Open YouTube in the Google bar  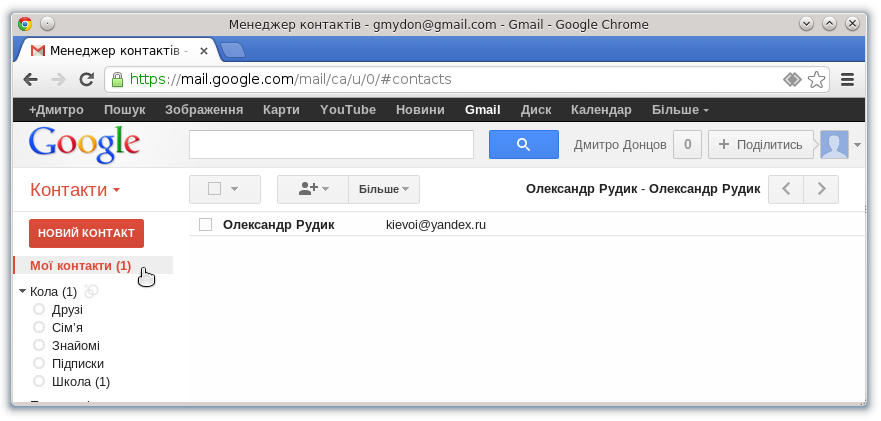[348, 110]
